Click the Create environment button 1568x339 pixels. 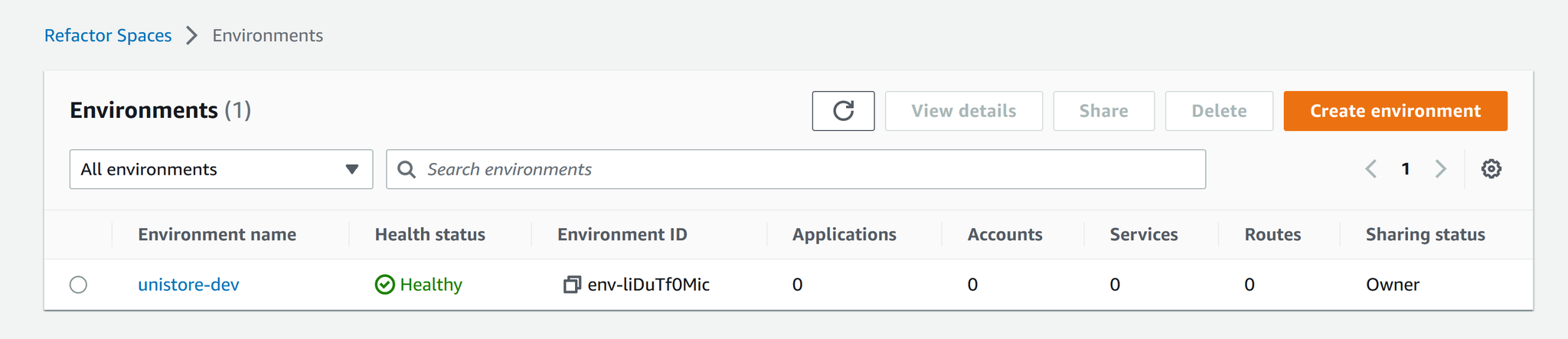tap(1395, 111)
